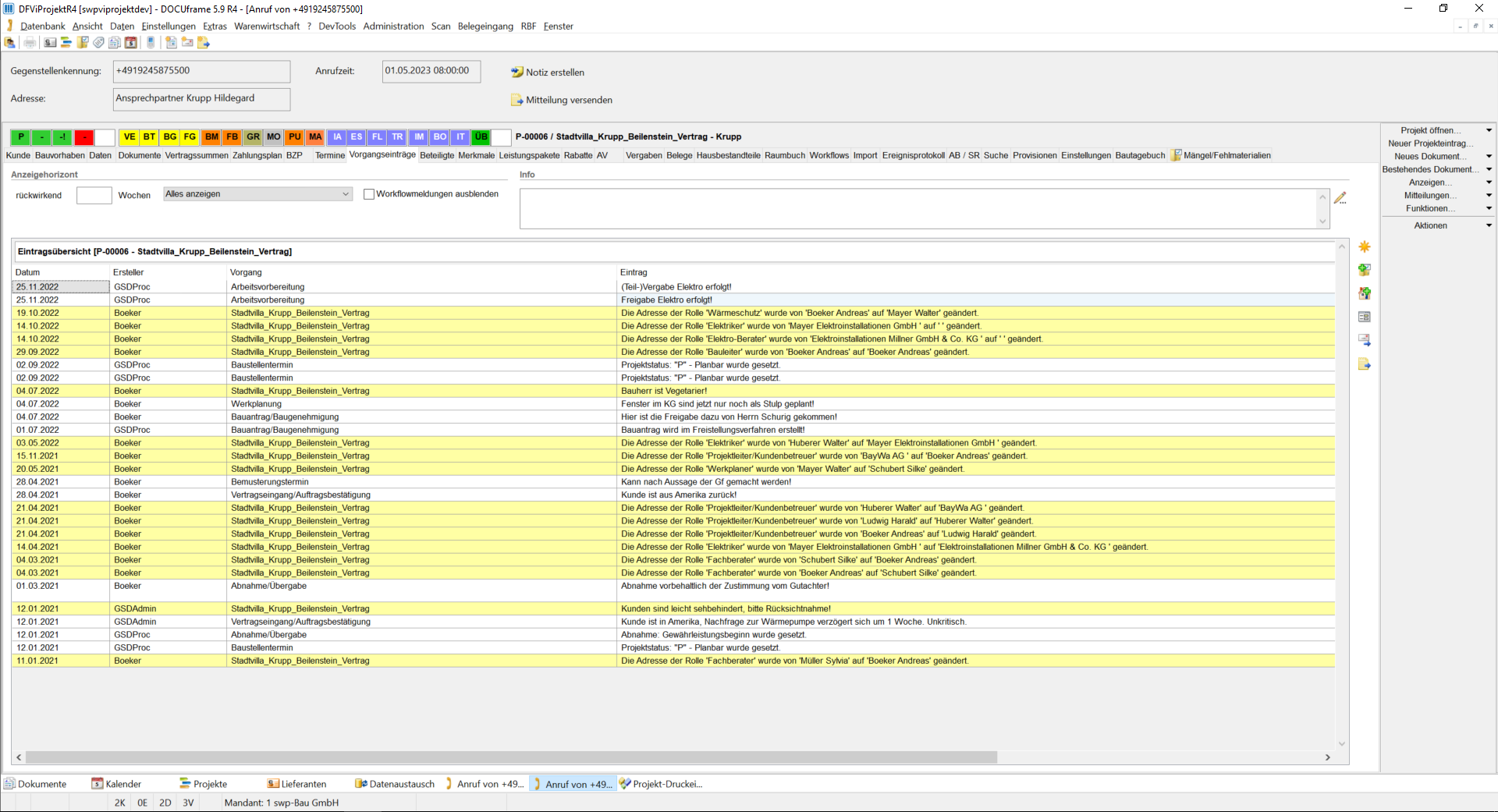Select the row 'Freigabe Elektro erfolgt!'
Viewport: 1498px width, 812px height.
pos(673,300)
